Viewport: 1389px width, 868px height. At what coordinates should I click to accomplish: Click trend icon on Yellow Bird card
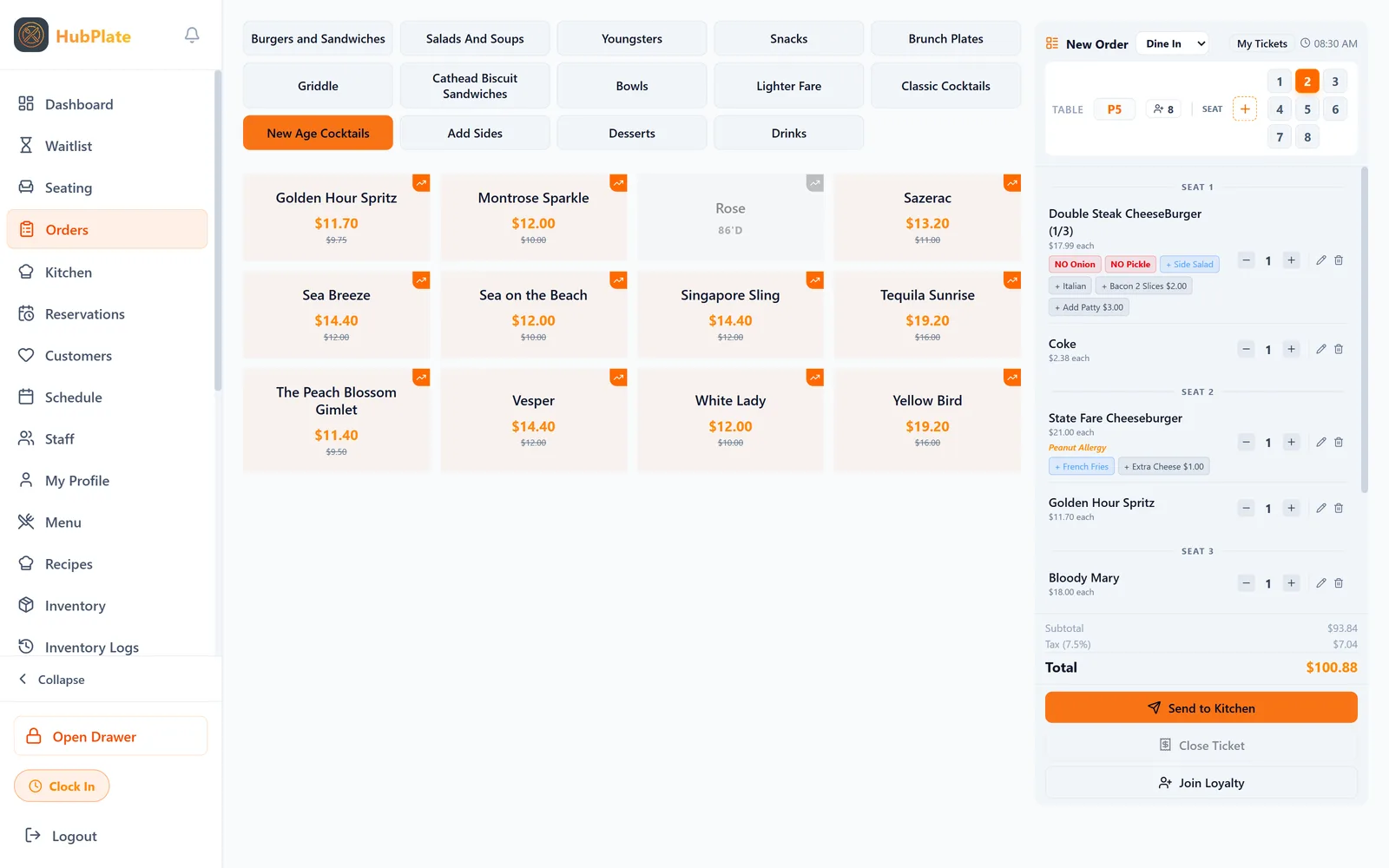coord(1012,378)
